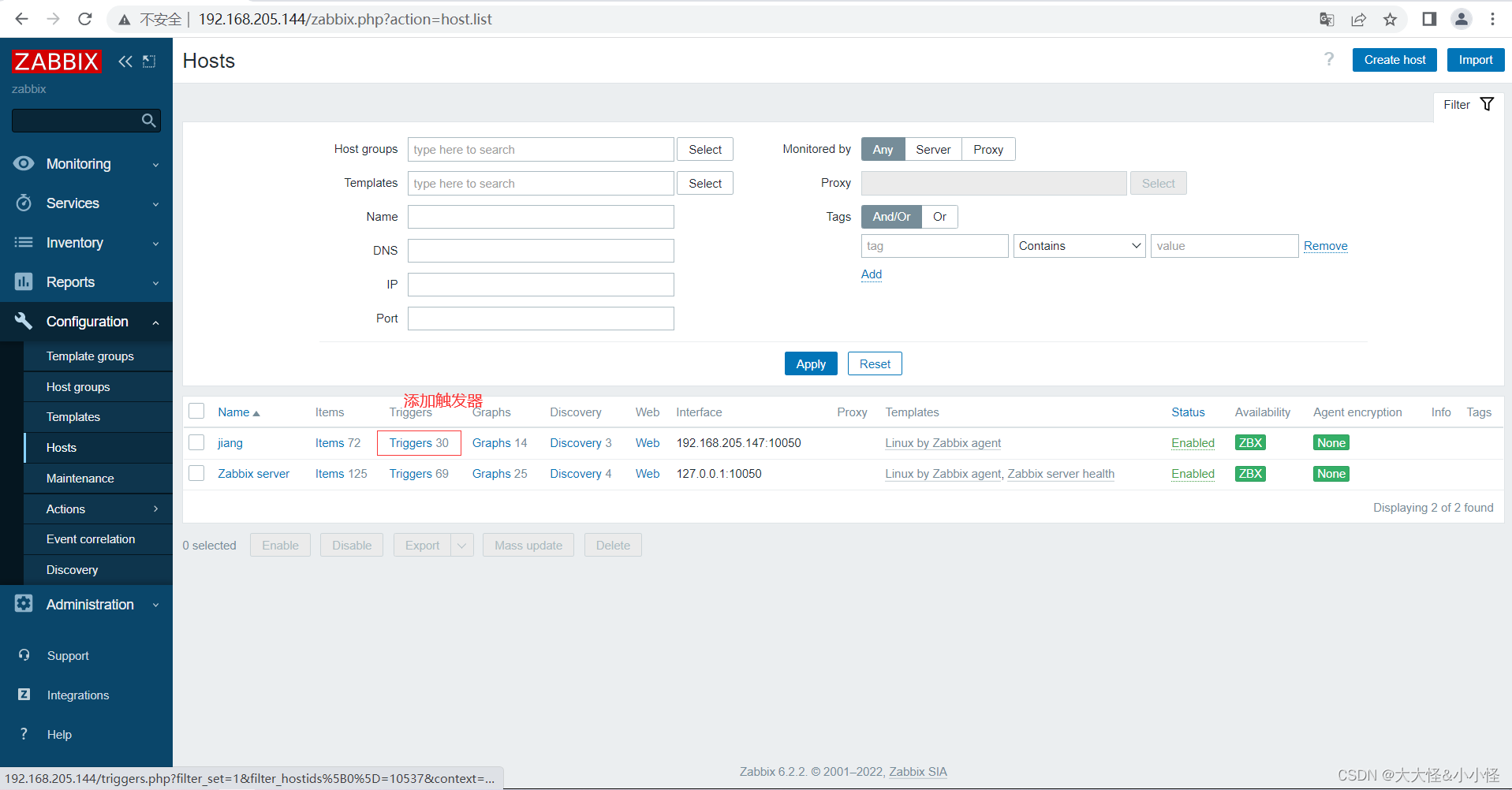Click the Reports chart icon
The image size is (1512, 790).
coord(24,281)
